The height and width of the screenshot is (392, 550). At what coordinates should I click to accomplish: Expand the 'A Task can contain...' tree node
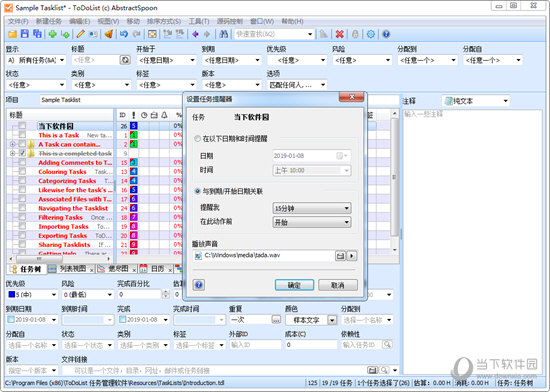click(13, 144)
